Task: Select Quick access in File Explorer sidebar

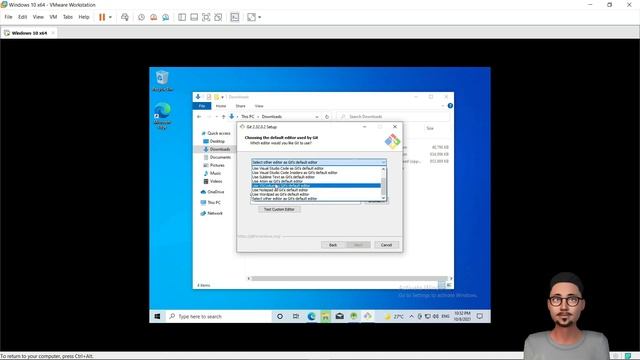Action: click(x=216, y=133)
